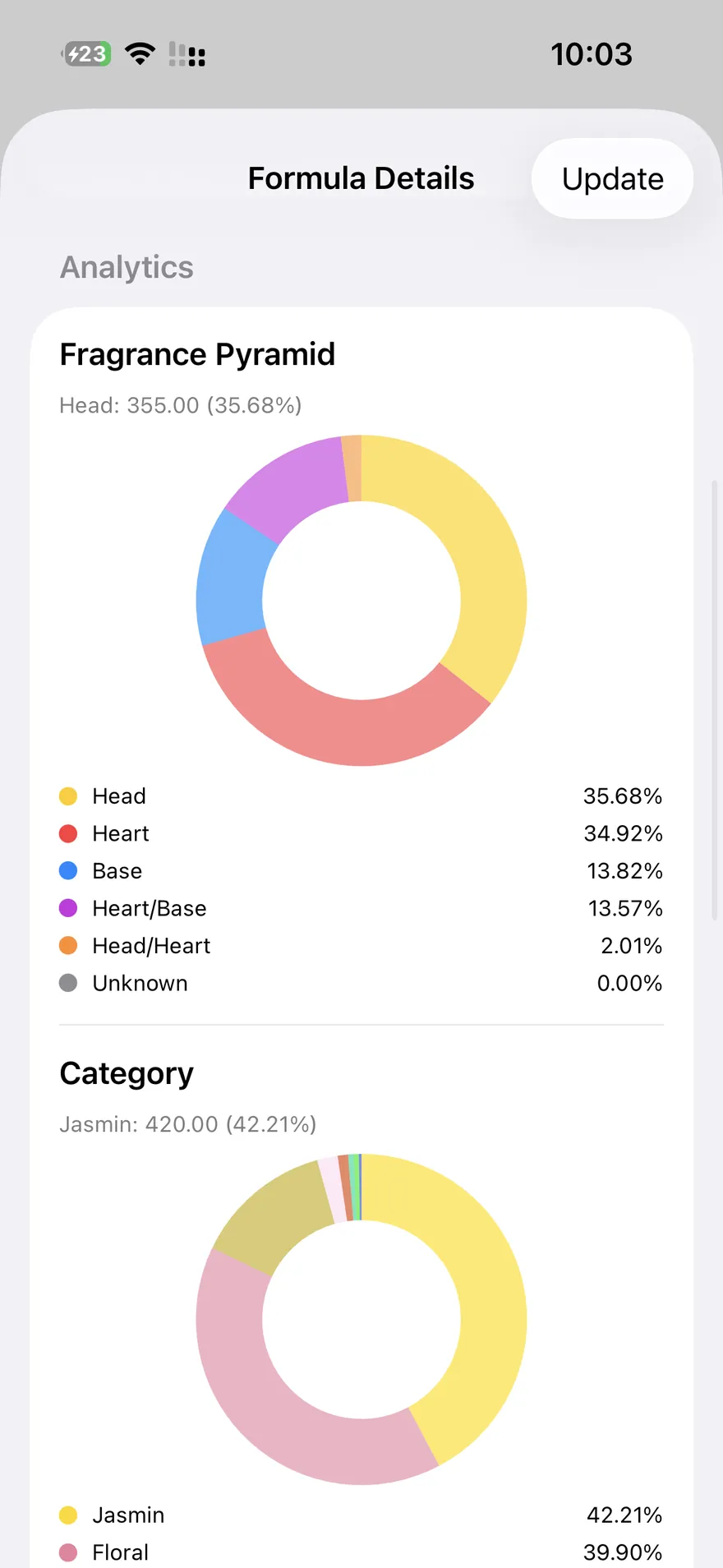Select the blue Base legend dot

[68, 871]
